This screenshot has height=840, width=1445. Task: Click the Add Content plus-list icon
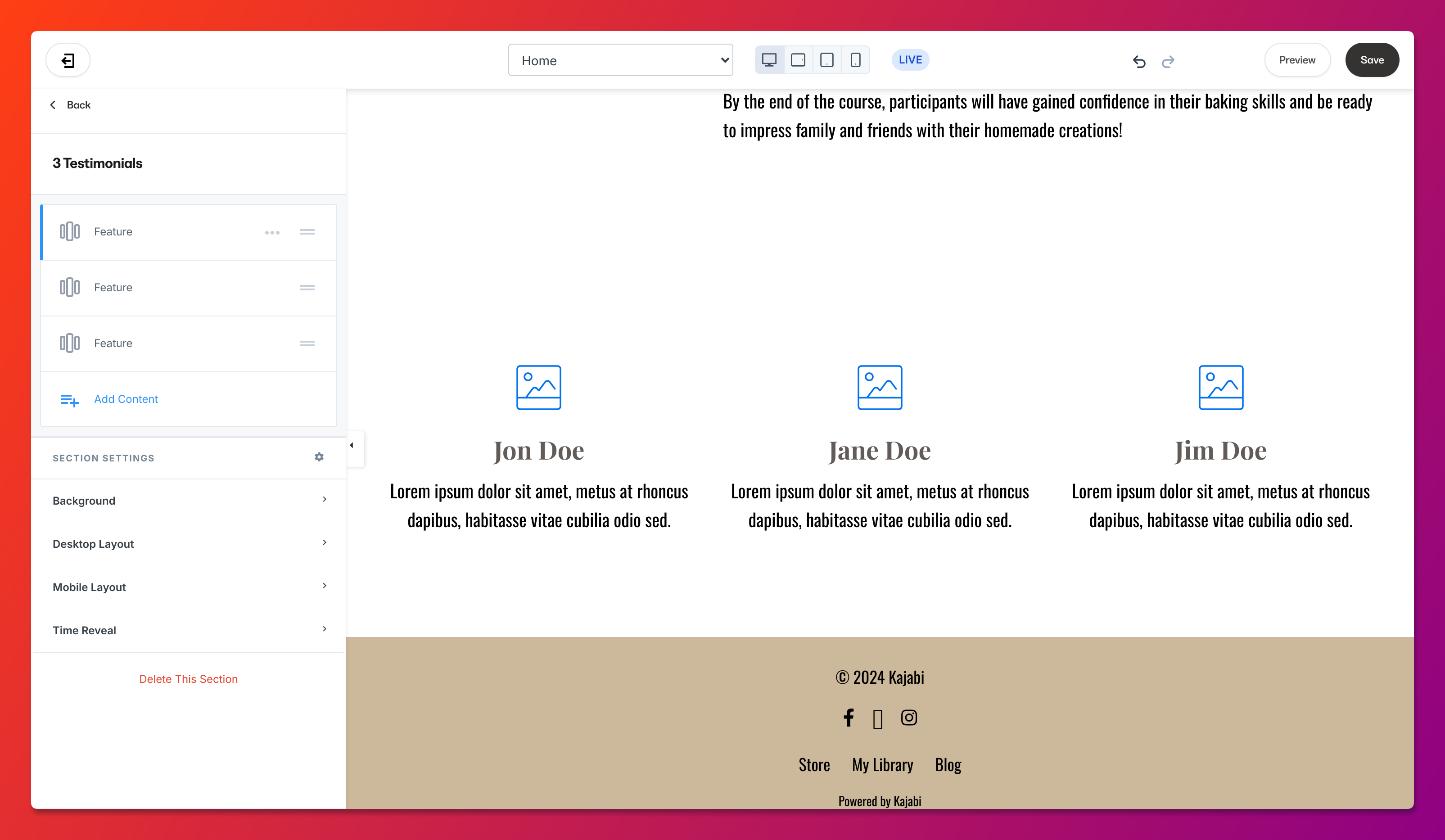69,400
